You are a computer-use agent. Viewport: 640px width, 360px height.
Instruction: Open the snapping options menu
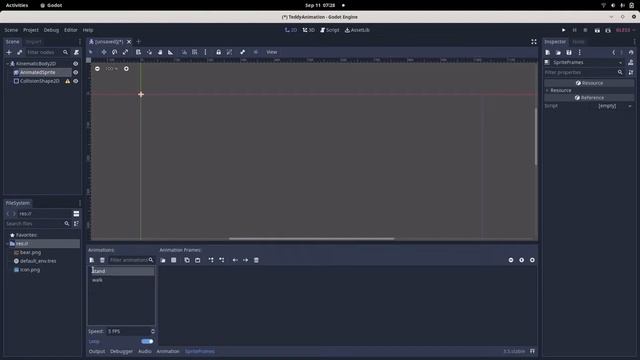pyautogui.click(x=205, y=52)
